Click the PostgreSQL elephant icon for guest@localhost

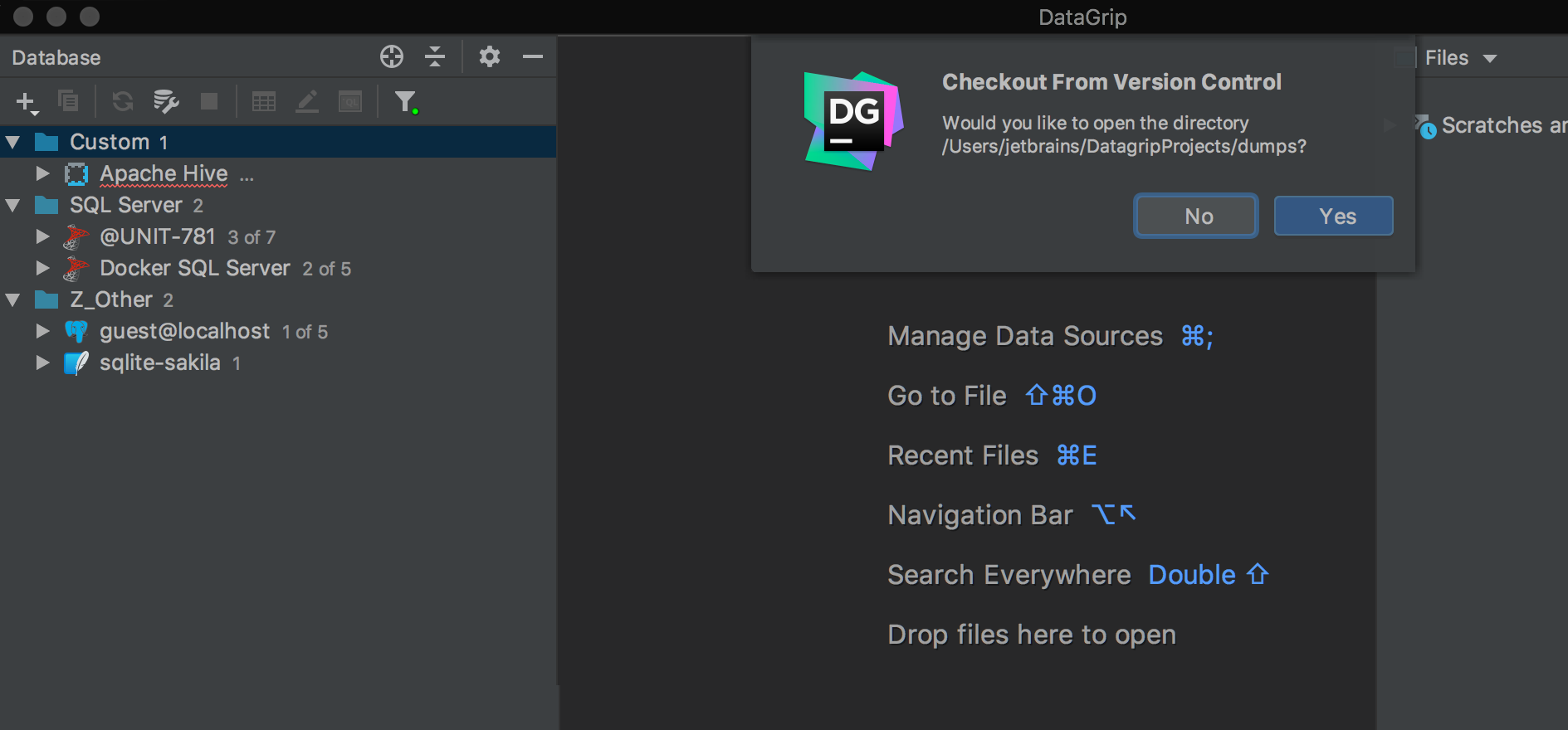76,332
